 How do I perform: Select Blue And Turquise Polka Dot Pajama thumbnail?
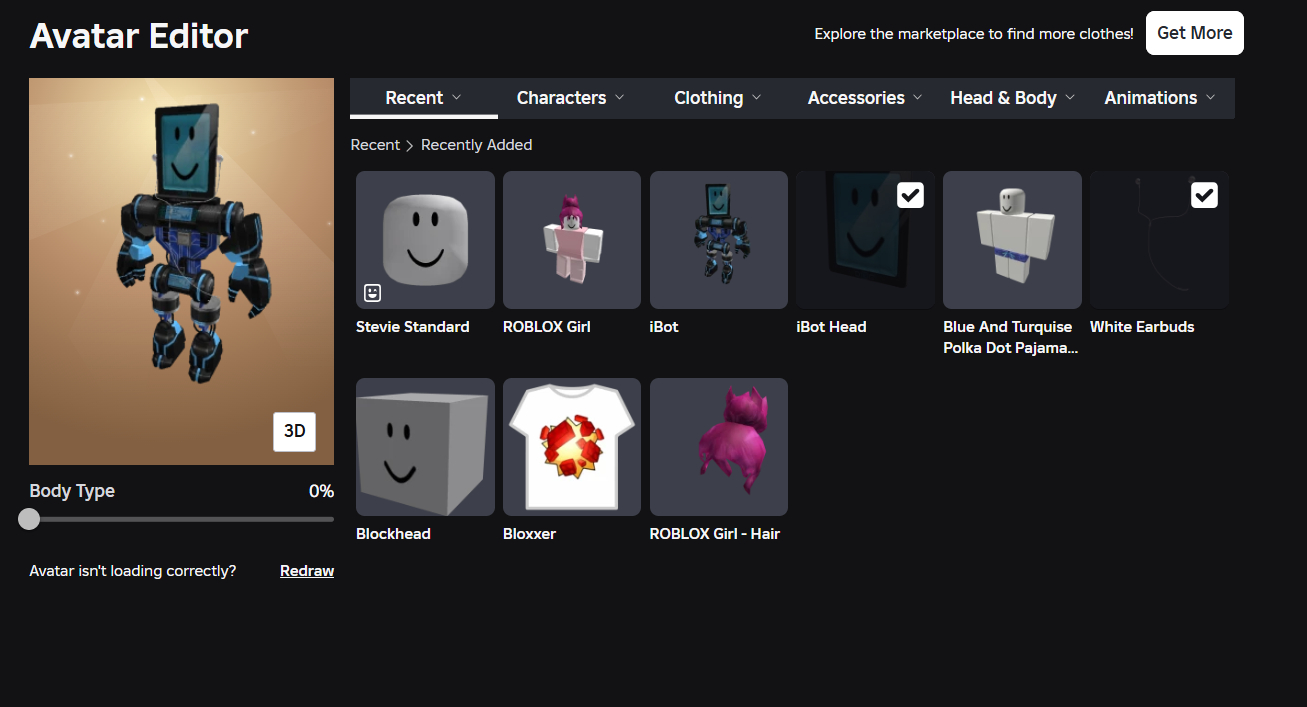[x=1012, y=240]
